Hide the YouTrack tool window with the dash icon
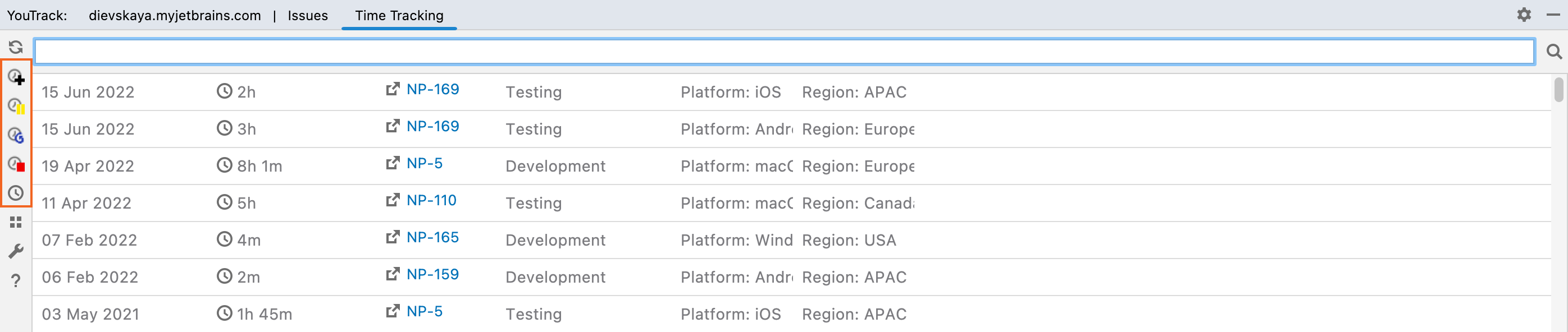 (1553, 15)
